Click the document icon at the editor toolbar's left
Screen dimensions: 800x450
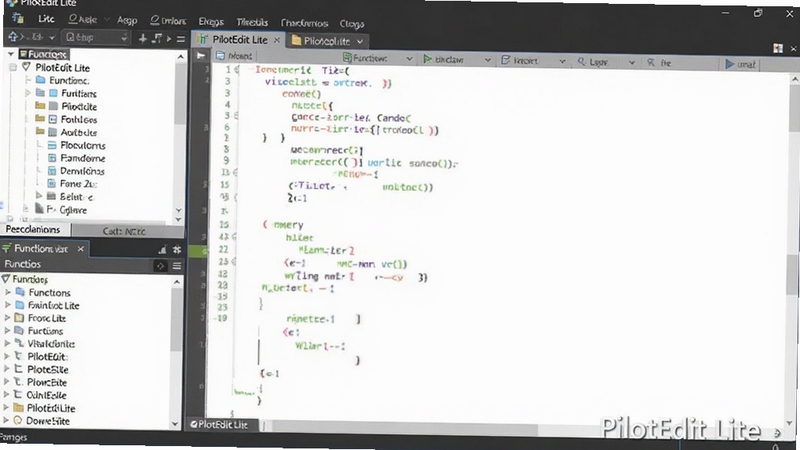click(x=220, y=55)
